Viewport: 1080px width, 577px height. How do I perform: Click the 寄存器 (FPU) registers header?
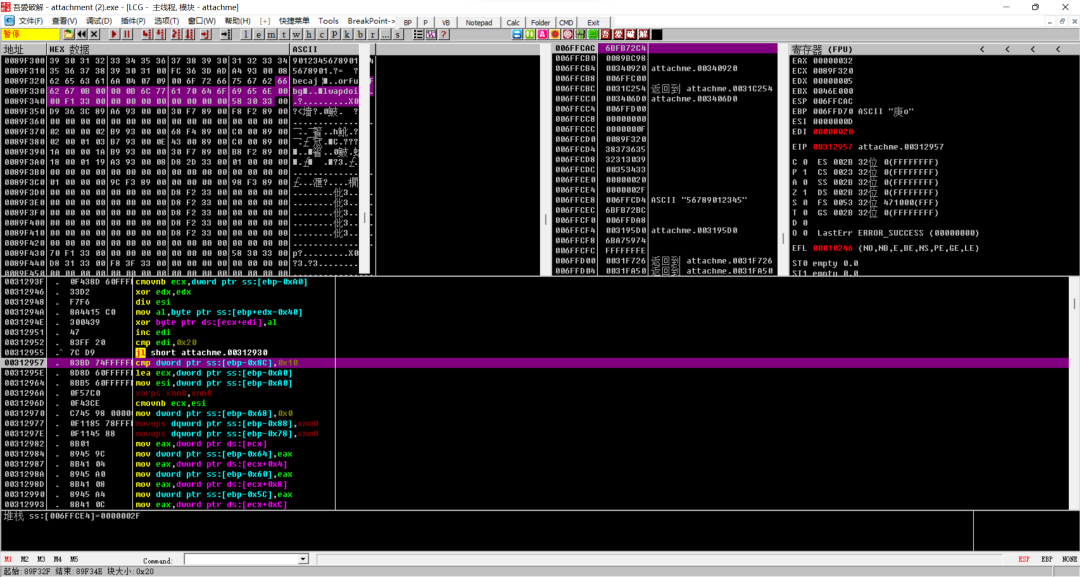821,49
